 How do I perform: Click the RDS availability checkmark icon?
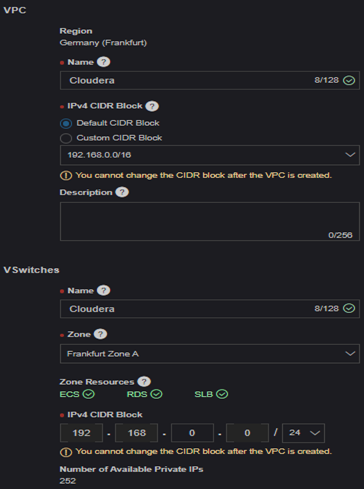[156, 394]
